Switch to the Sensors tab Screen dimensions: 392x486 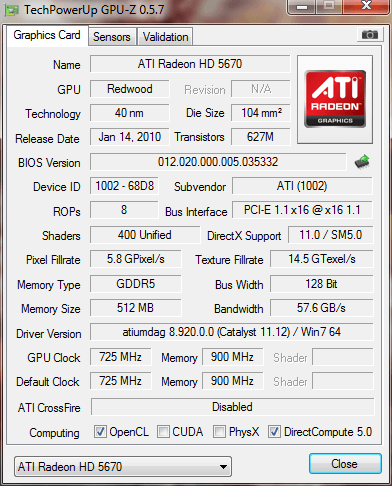tap(112, 37)
